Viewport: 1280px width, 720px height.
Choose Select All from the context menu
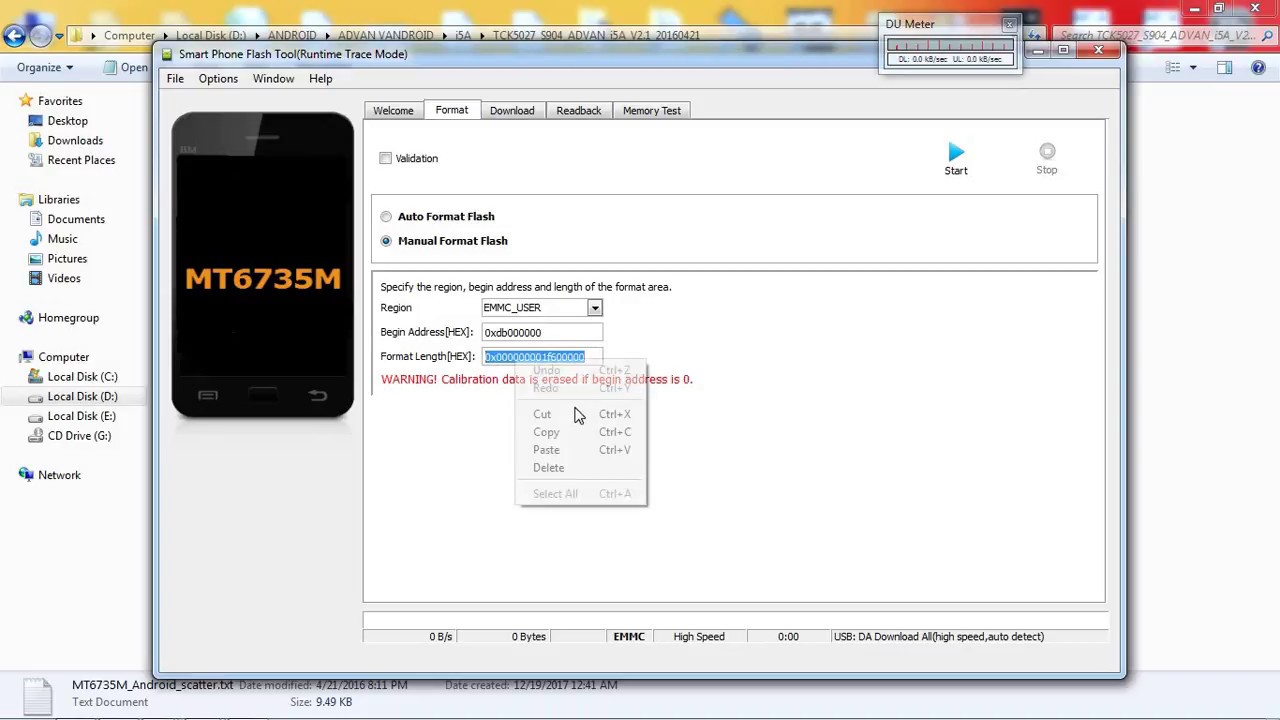coord(581,494)
